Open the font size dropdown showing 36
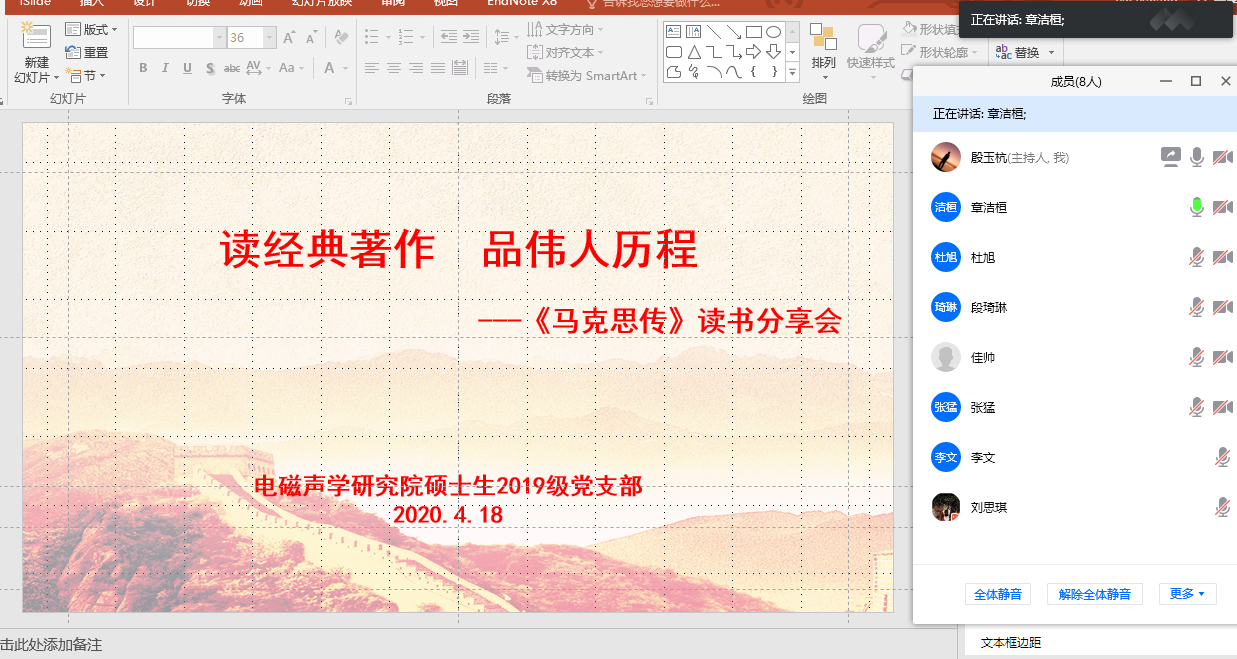 [269, 38]
